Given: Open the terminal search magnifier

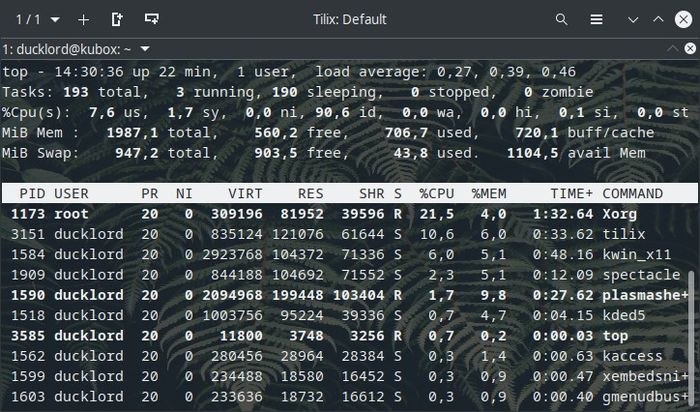Looking at the screenshot, I should click(561, 19).
